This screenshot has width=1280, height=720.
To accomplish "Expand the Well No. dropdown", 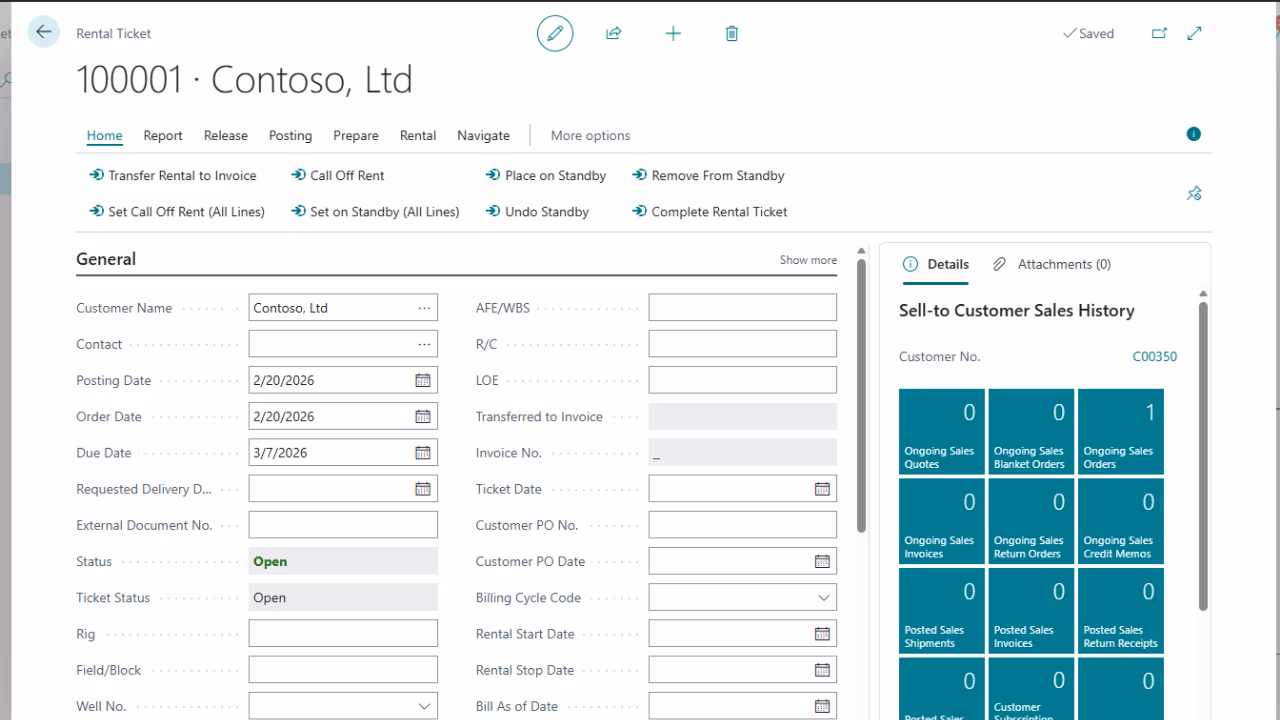I will coord(424,706).
